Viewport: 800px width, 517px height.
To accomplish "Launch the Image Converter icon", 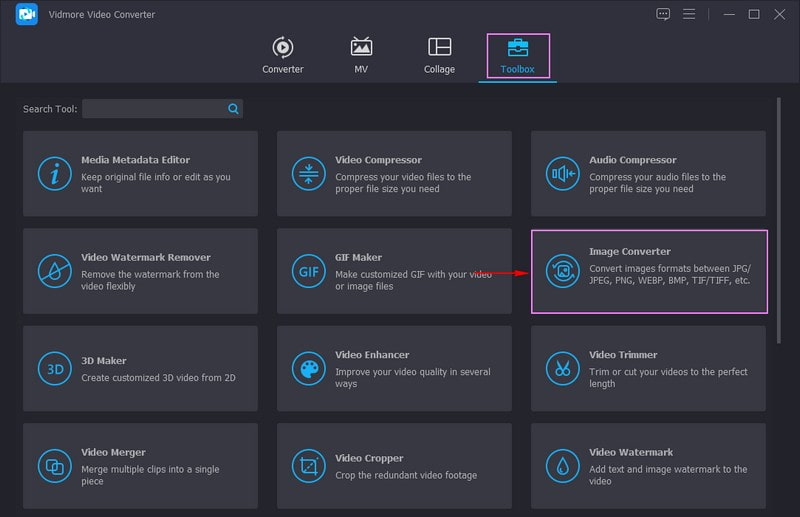I will (562, 271).
